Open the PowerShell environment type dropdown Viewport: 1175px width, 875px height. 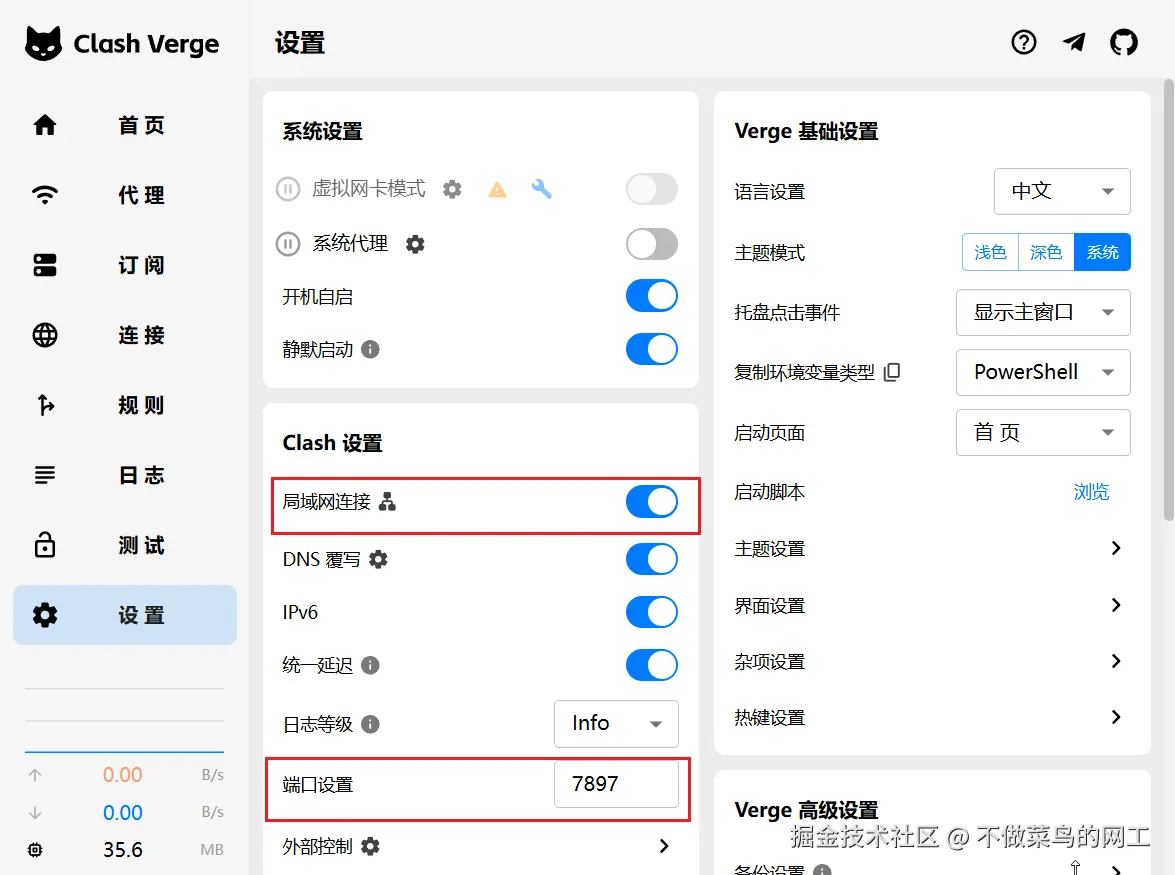(x=1043, y=372)
